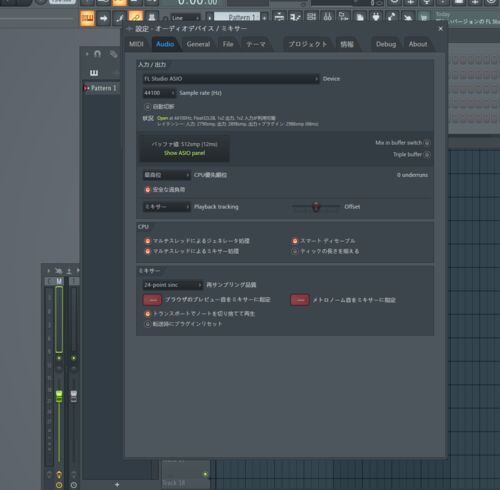Click Show ASIO panel
This screenshot has width=500, height=490.
click(184, 153)
